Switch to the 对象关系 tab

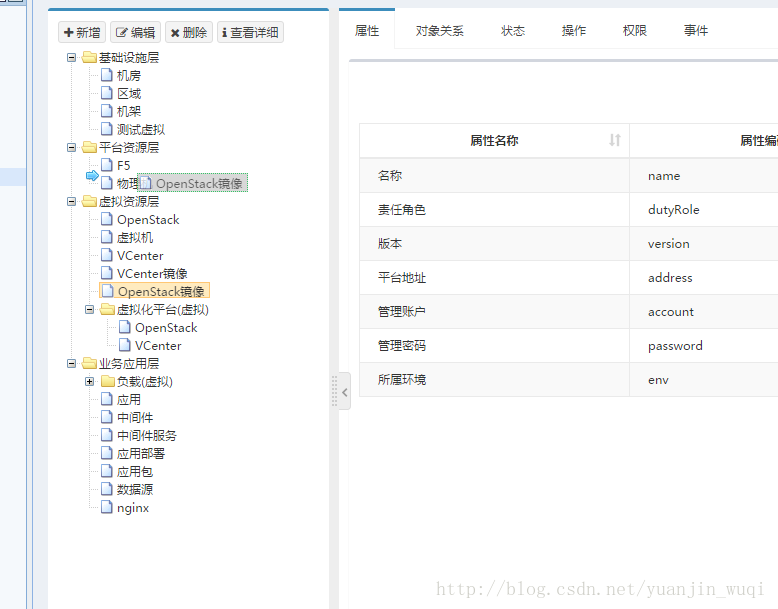(x=440, y=31)
